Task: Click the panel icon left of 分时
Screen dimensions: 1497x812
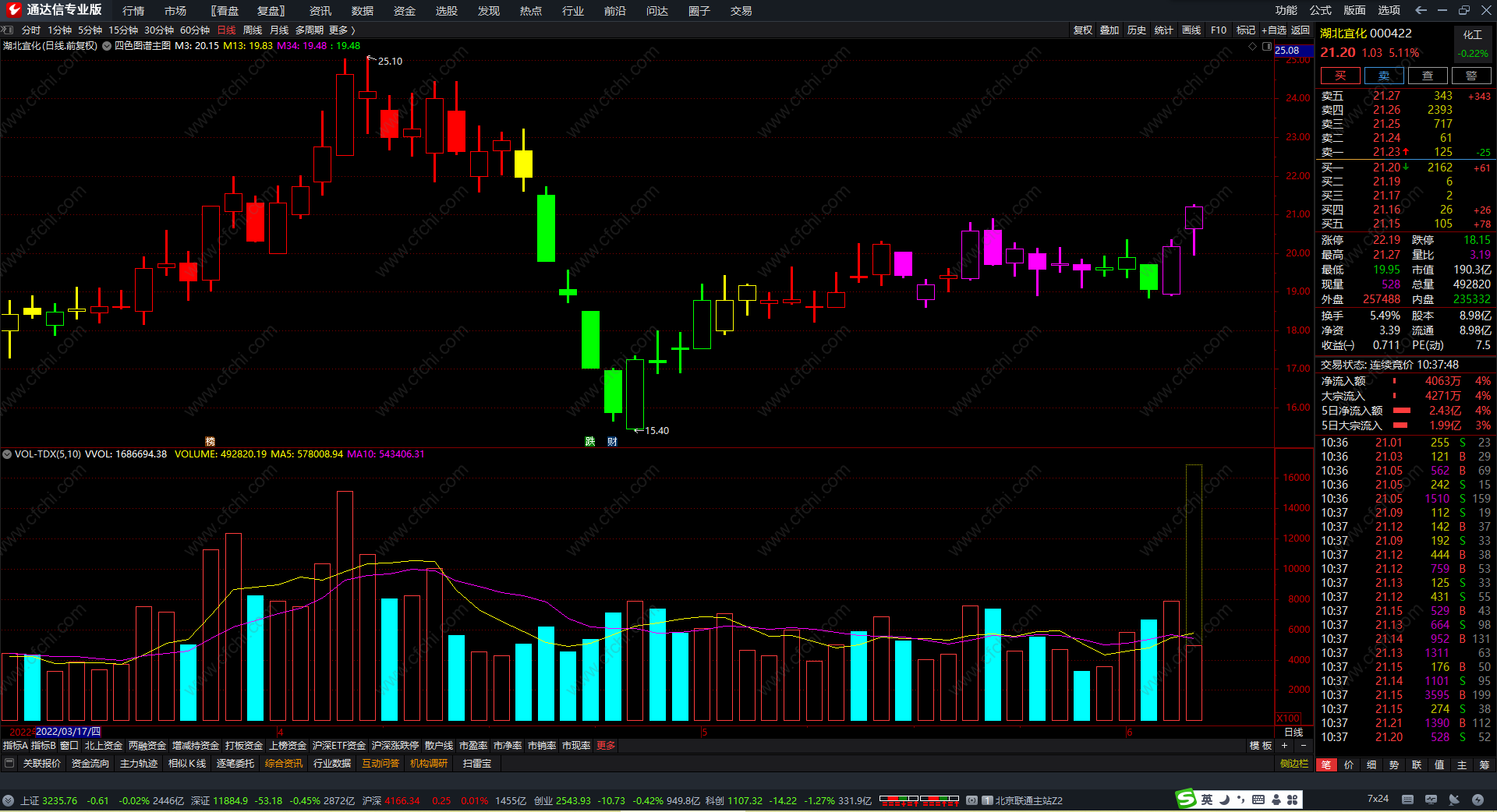Action: (x=9, y=30)
